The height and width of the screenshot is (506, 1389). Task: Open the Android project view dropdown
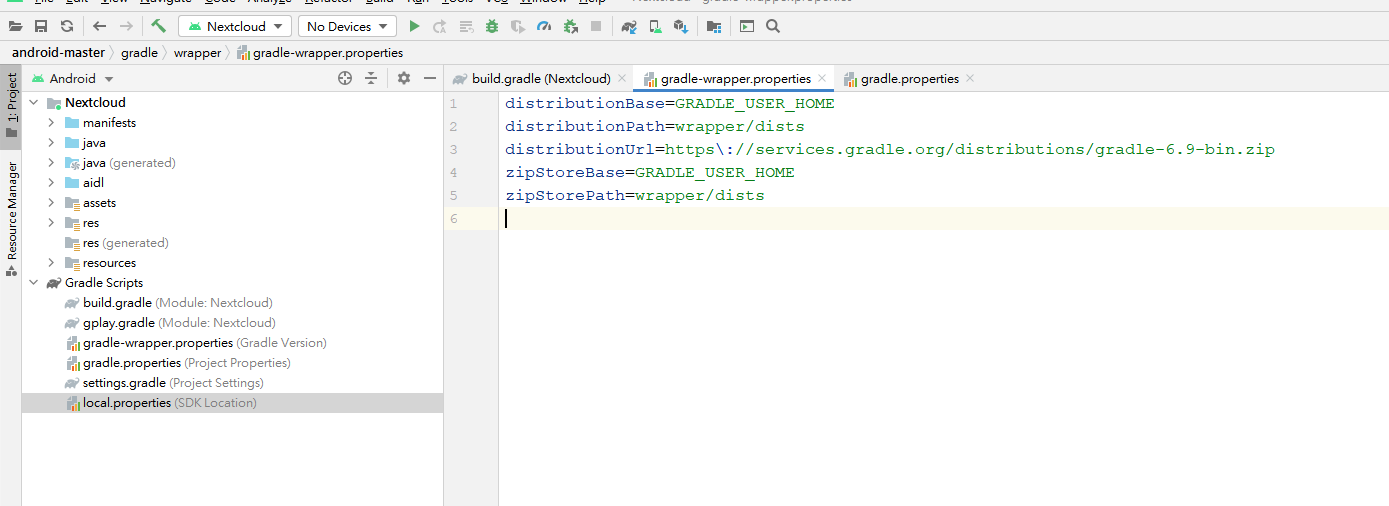click(x=72, y=79)
